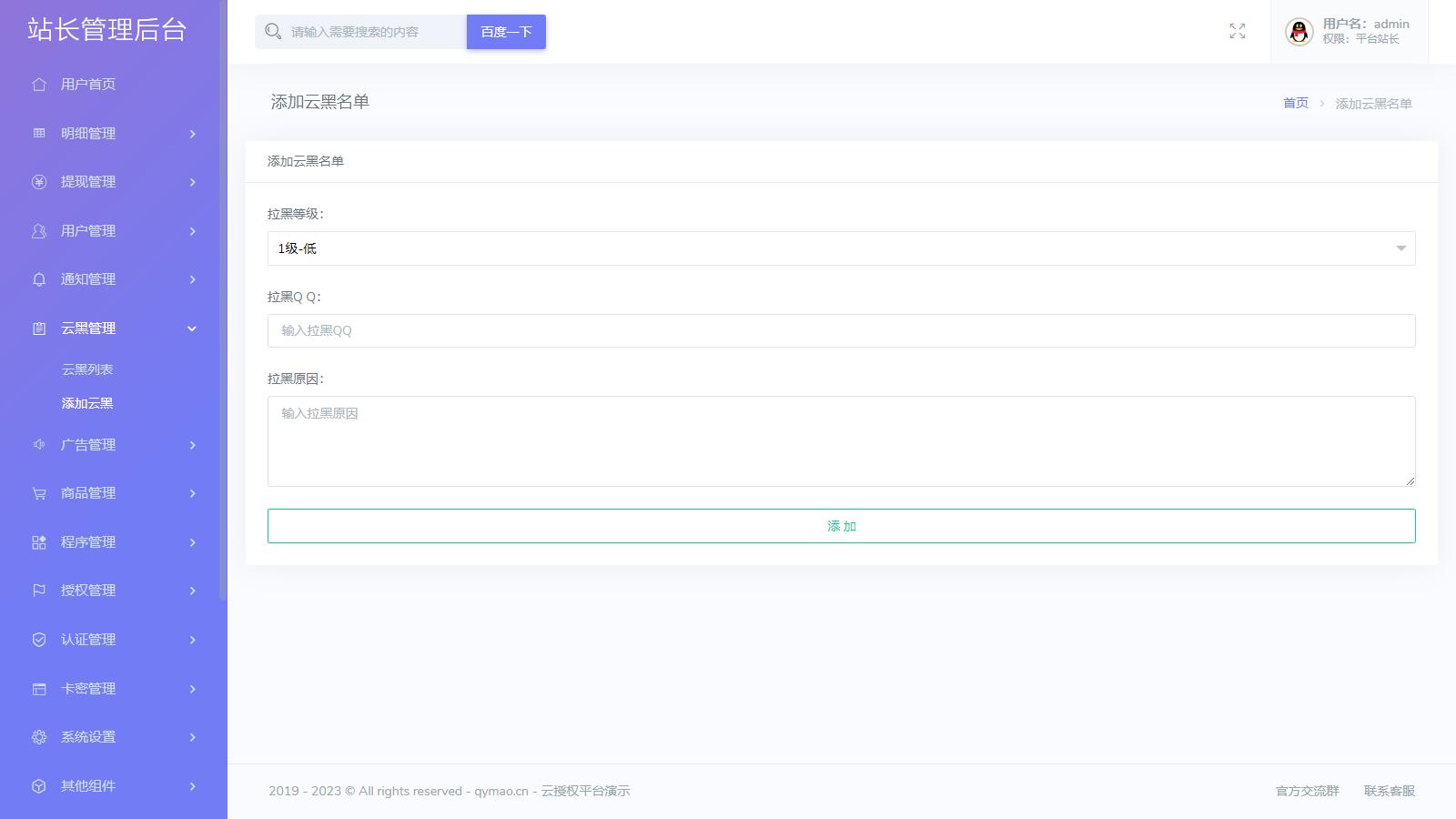Click the penguin avatar icon beside admin
Screen dimensions: 1456x819
point(1299,32)
